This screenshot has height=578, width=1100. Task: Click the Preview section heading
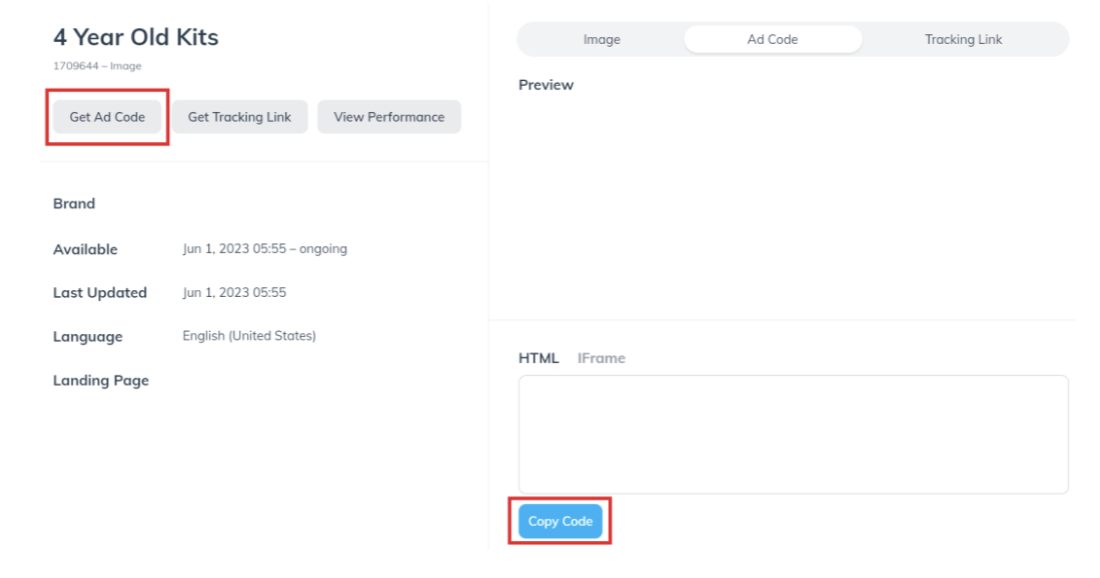pyautogui.click(x=546, y=85)
